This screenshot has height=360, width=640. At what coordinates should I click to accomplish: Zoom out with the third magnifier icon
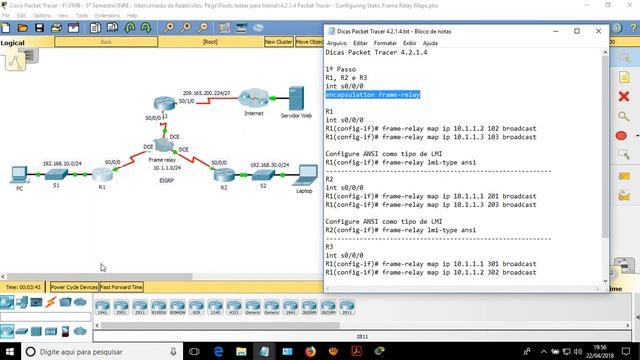coord(203,28)
